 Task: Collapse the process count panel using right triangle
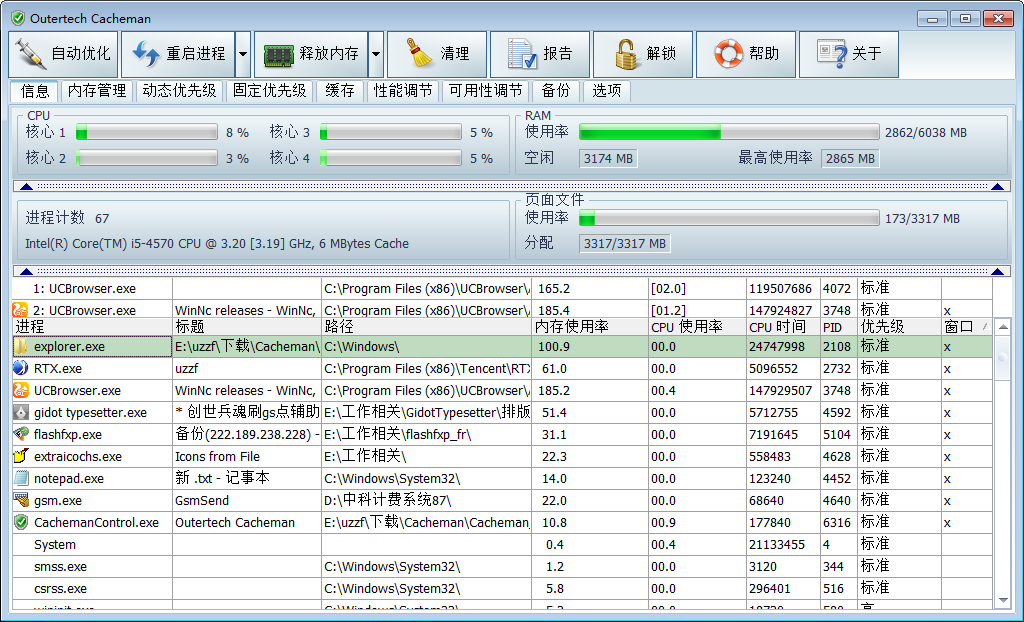point(997,272)
